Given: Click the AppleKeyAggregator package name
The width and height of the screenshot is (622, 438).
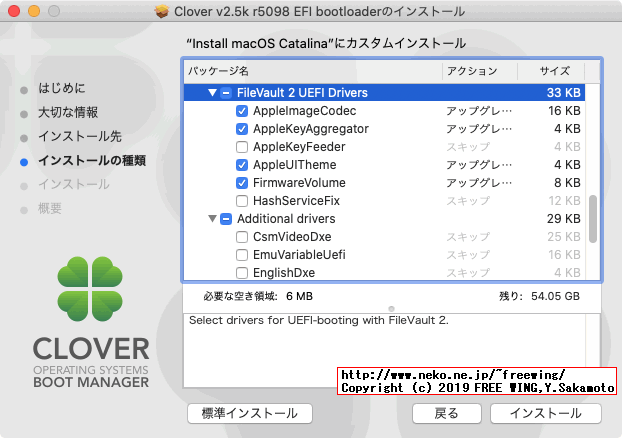Looking at the screenshot, I should (311, 129).
